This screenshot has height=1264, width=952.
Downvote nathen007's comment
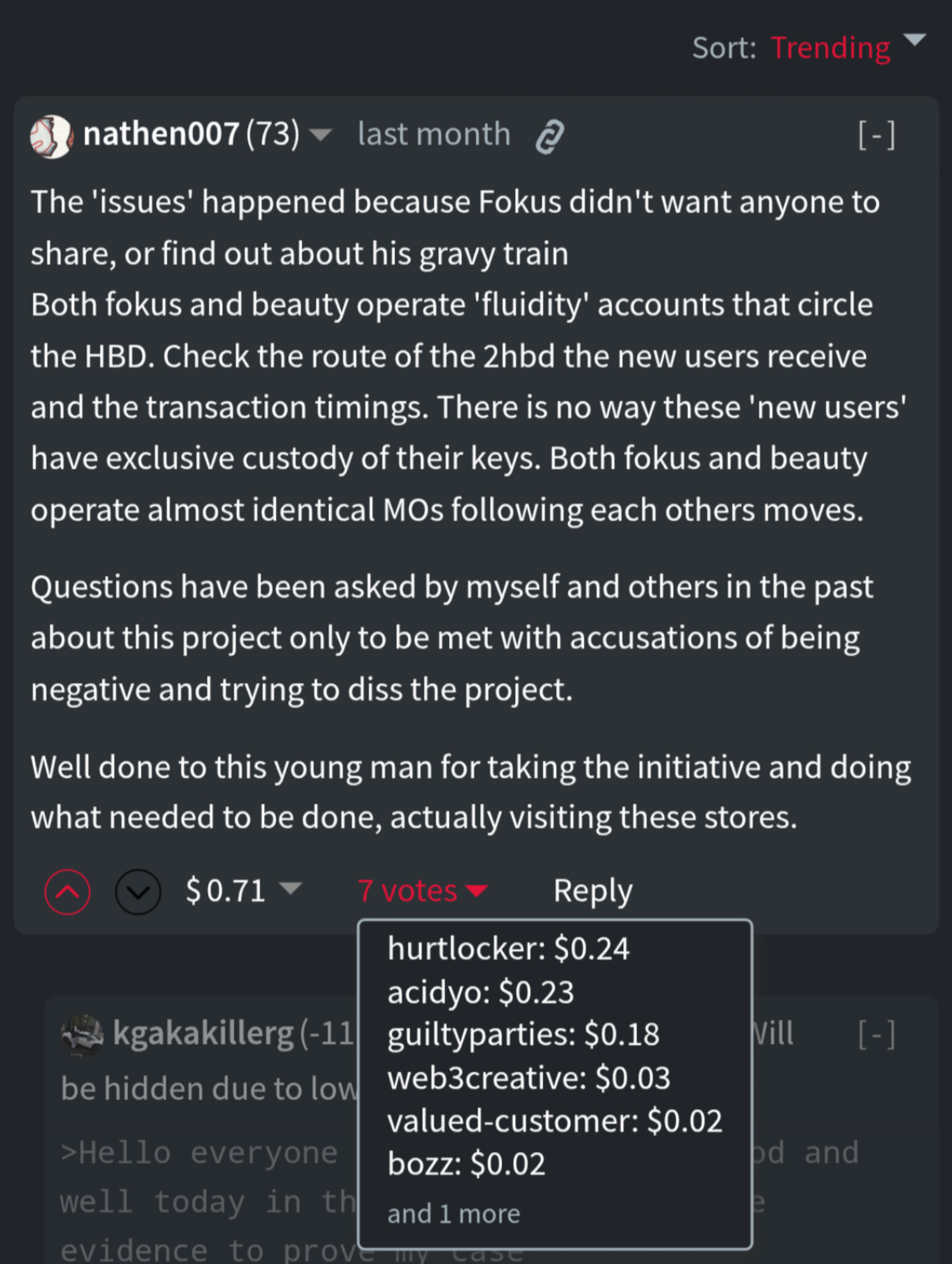click(138, 892)
